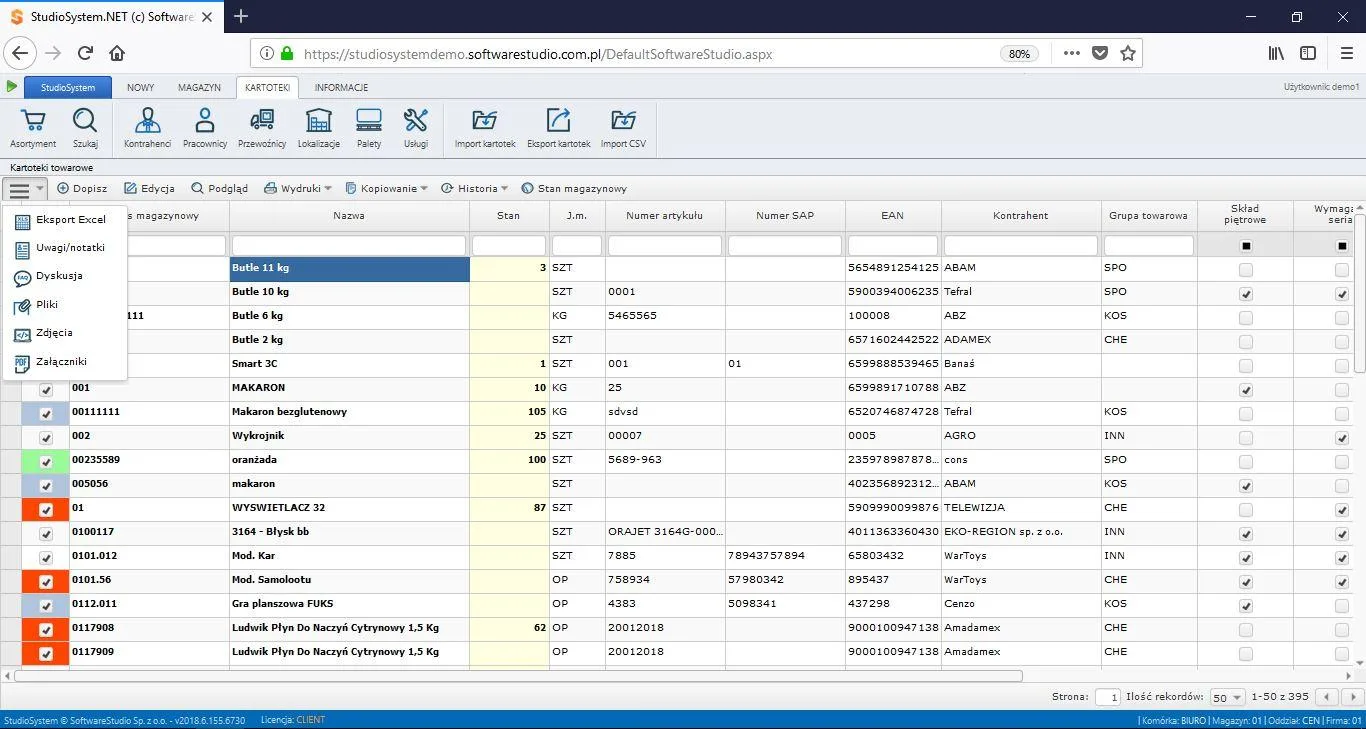Toggle the row checkbox for 00235589 oranżada
Screen dimensions: 1366x729
[x=46, y=461]
